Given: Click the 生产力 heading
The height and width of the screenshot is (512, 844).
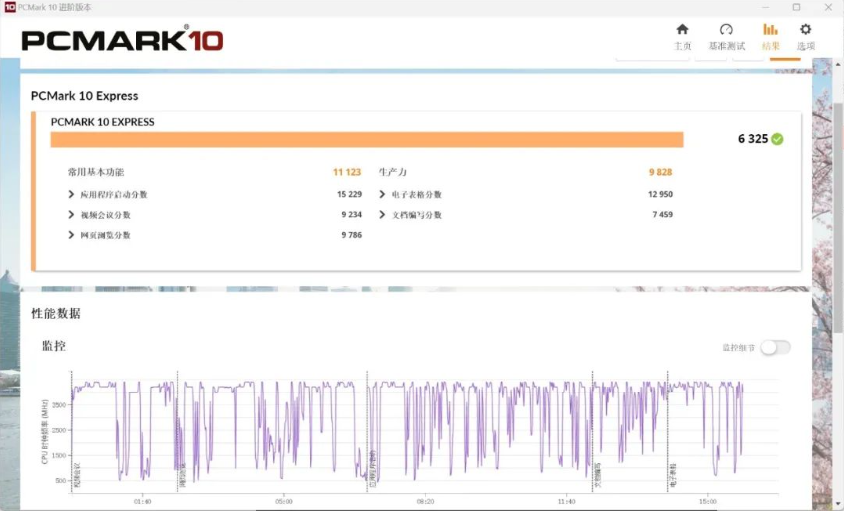Looking at the screenshot, I should [393, 172].
